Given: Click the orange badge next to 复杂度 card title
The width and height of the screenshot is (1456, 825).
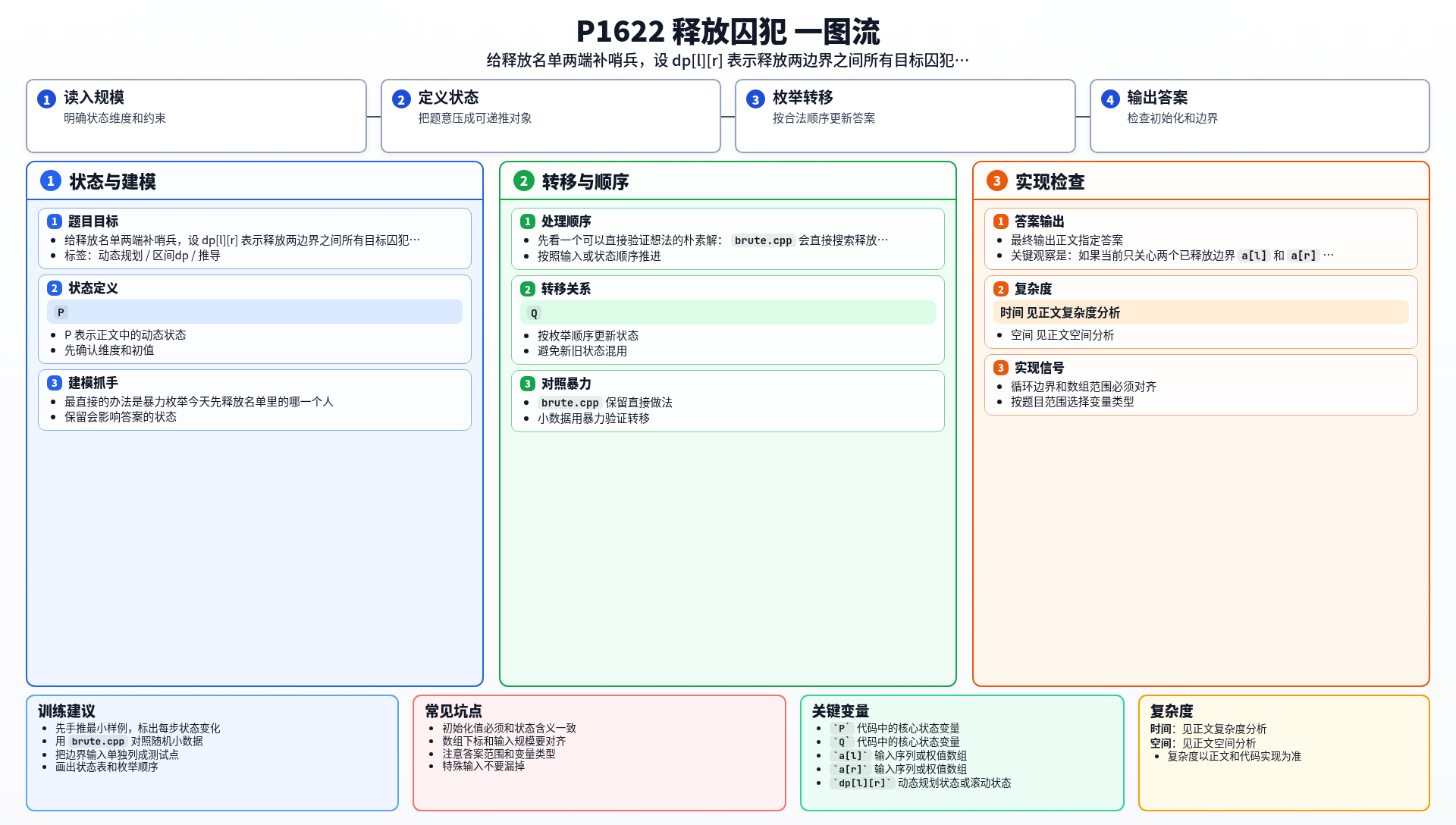Looking at the screenshot, I should 1001,289.
